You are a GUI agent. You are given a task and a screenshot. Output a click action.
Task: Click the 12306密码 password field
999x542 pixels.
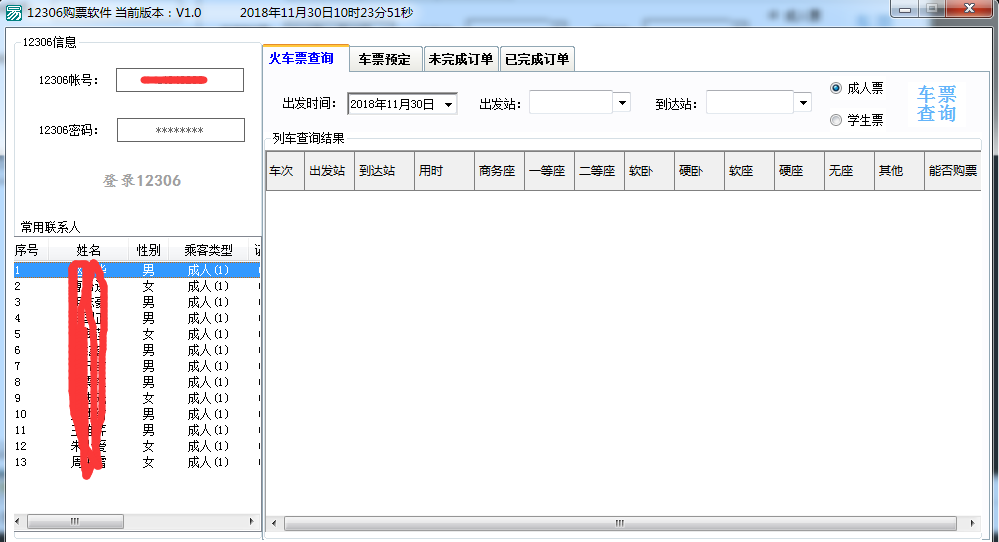[180, 130]
